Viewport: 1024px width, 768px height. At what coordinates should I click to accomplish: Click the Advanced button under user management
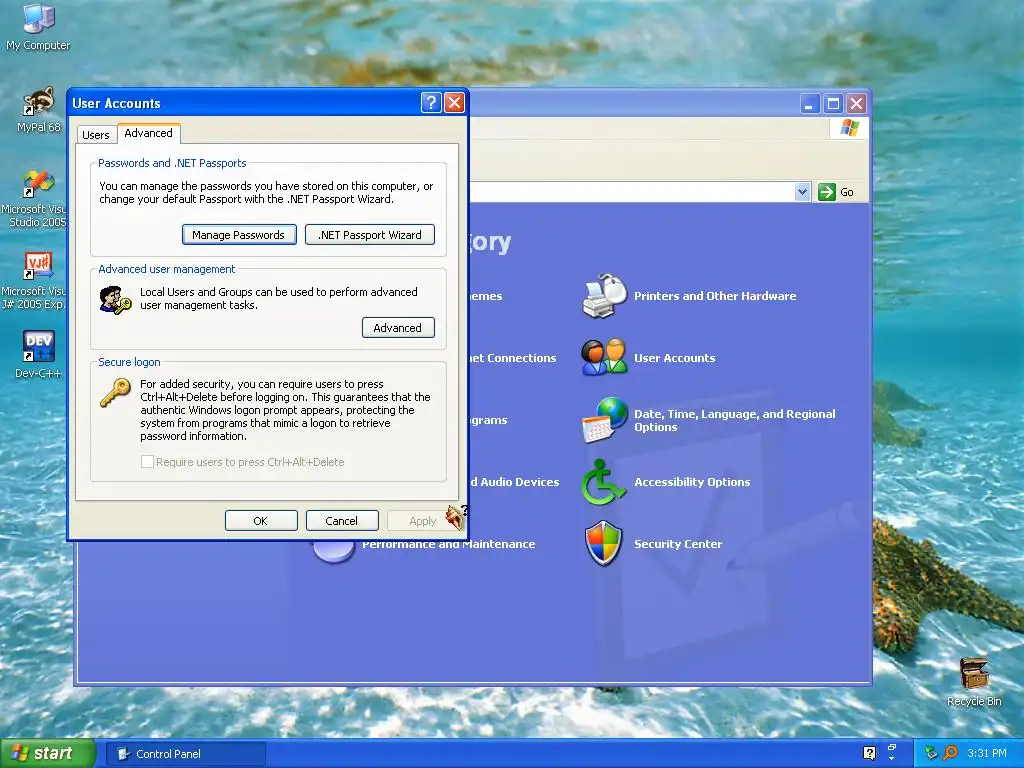click(398, 328)
